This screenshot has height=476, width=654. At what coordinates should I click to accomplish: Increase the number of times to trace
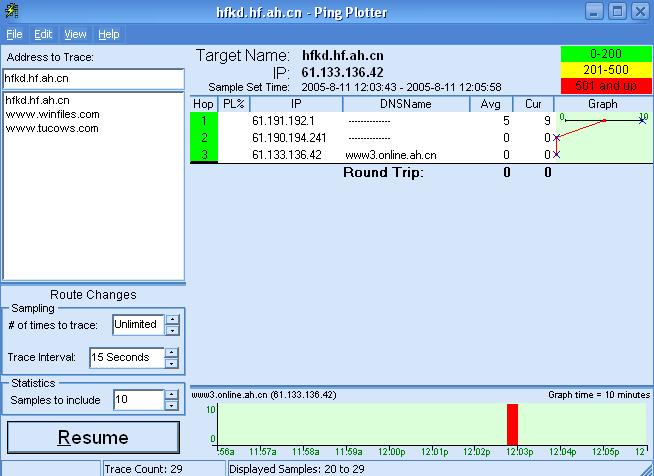click(x=172, y=319)
